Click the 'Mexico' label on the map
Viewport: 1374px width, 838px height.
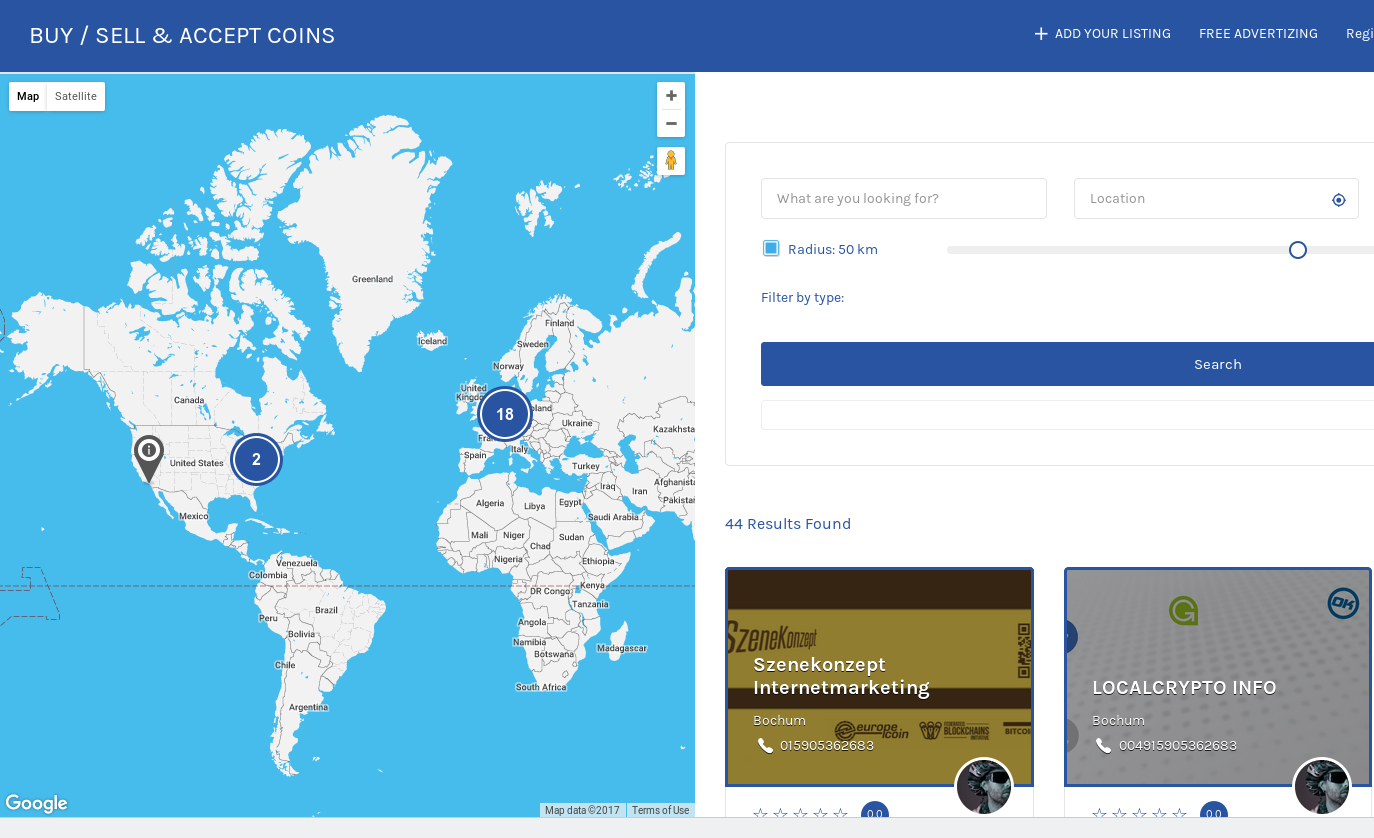(x=193, y=516)
